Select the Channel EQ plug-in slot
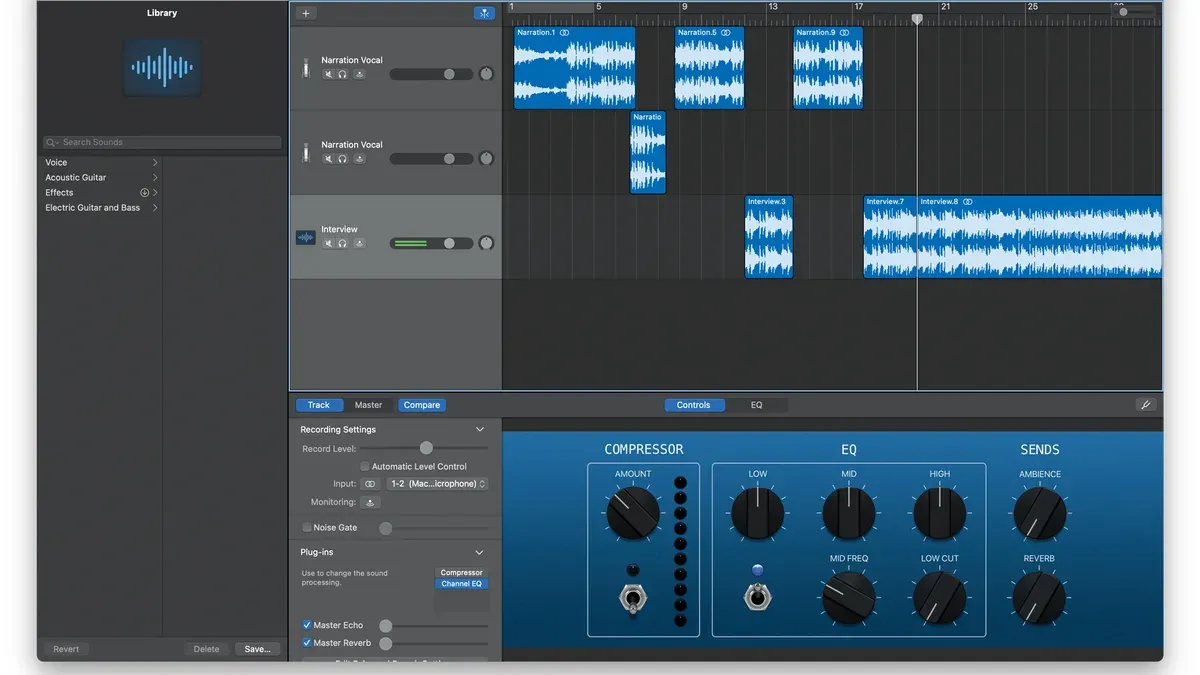Viewport: 1200px width, 675px height. [462, 584]
